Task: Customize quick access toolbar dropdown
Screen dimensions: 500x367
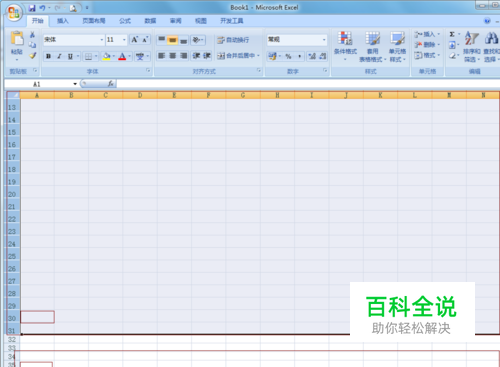Action: click(x=87, y=8)
